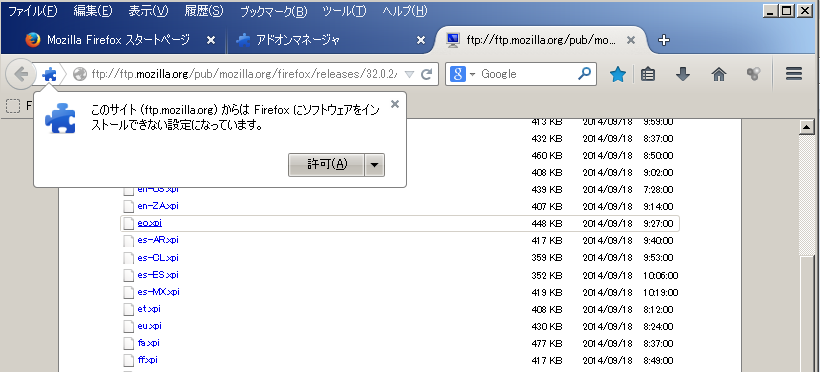Open the URL history dropdown arrow
The width and height of the screenshot is (820, 372).
[x=409, y=74]
